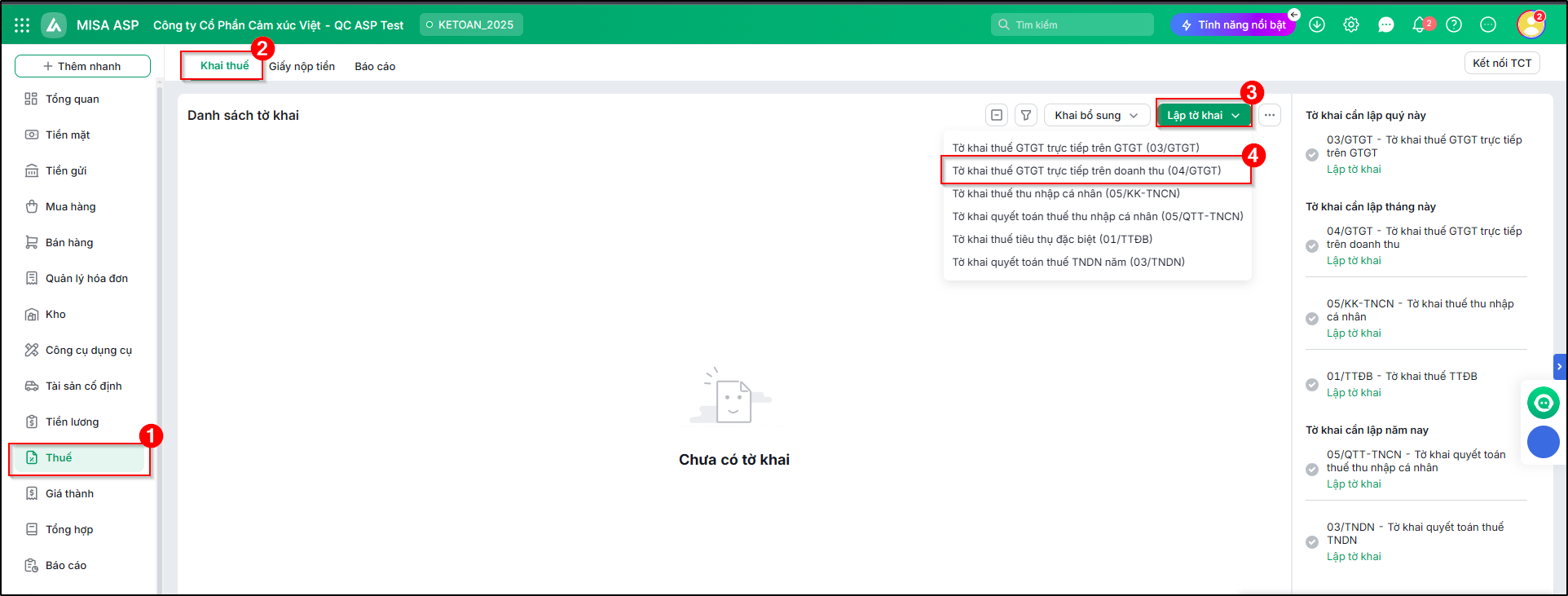Image resolution: width=1568 pixels, height=596 pixels.
Task: Open the more options circle icon in header
Action: point(1488,25)
